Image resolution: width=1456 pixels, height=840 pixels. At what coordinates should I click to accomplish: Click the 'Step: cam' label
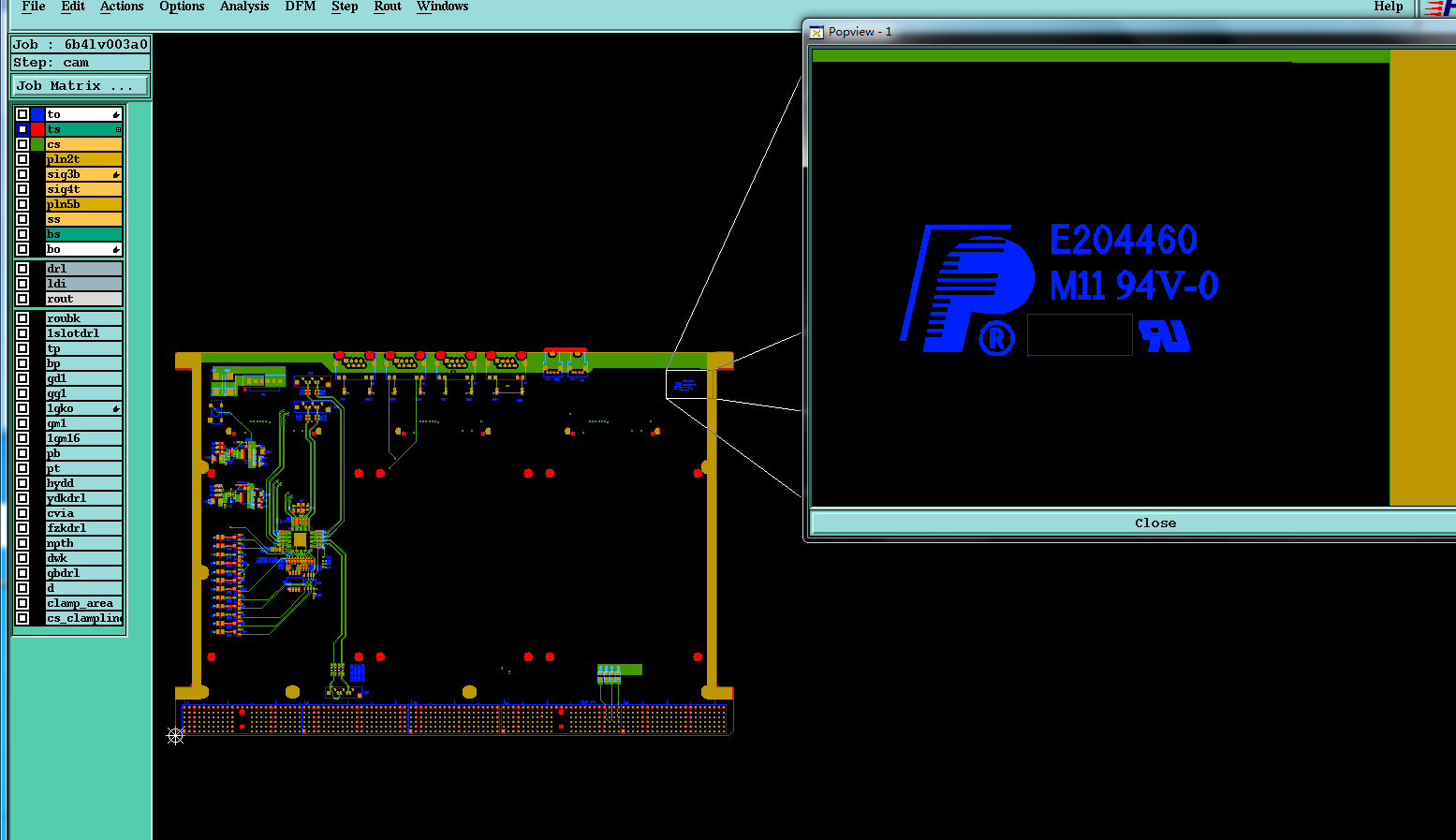coord(81,63)
